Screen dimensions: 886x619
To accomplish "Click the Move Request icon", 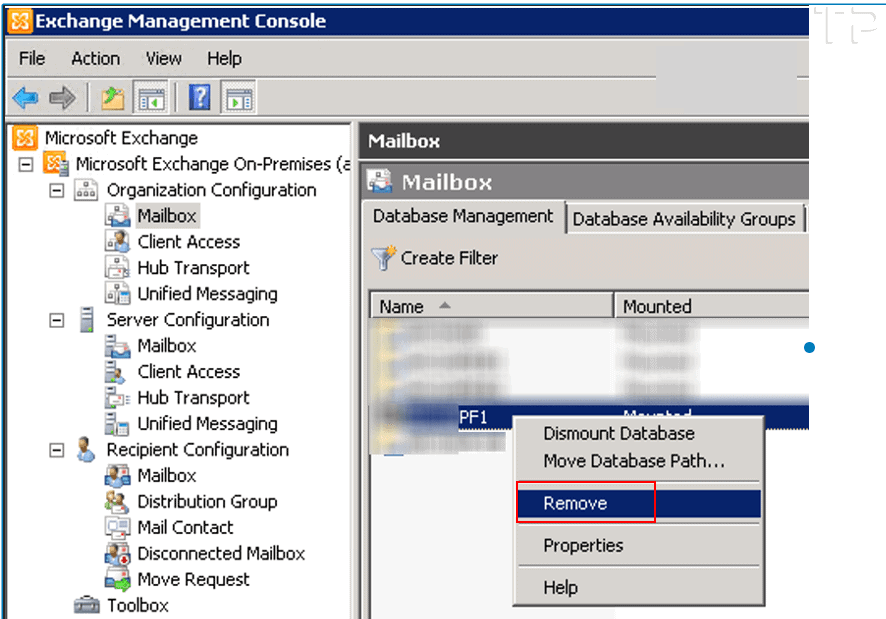I will click(x=118, y=579).
